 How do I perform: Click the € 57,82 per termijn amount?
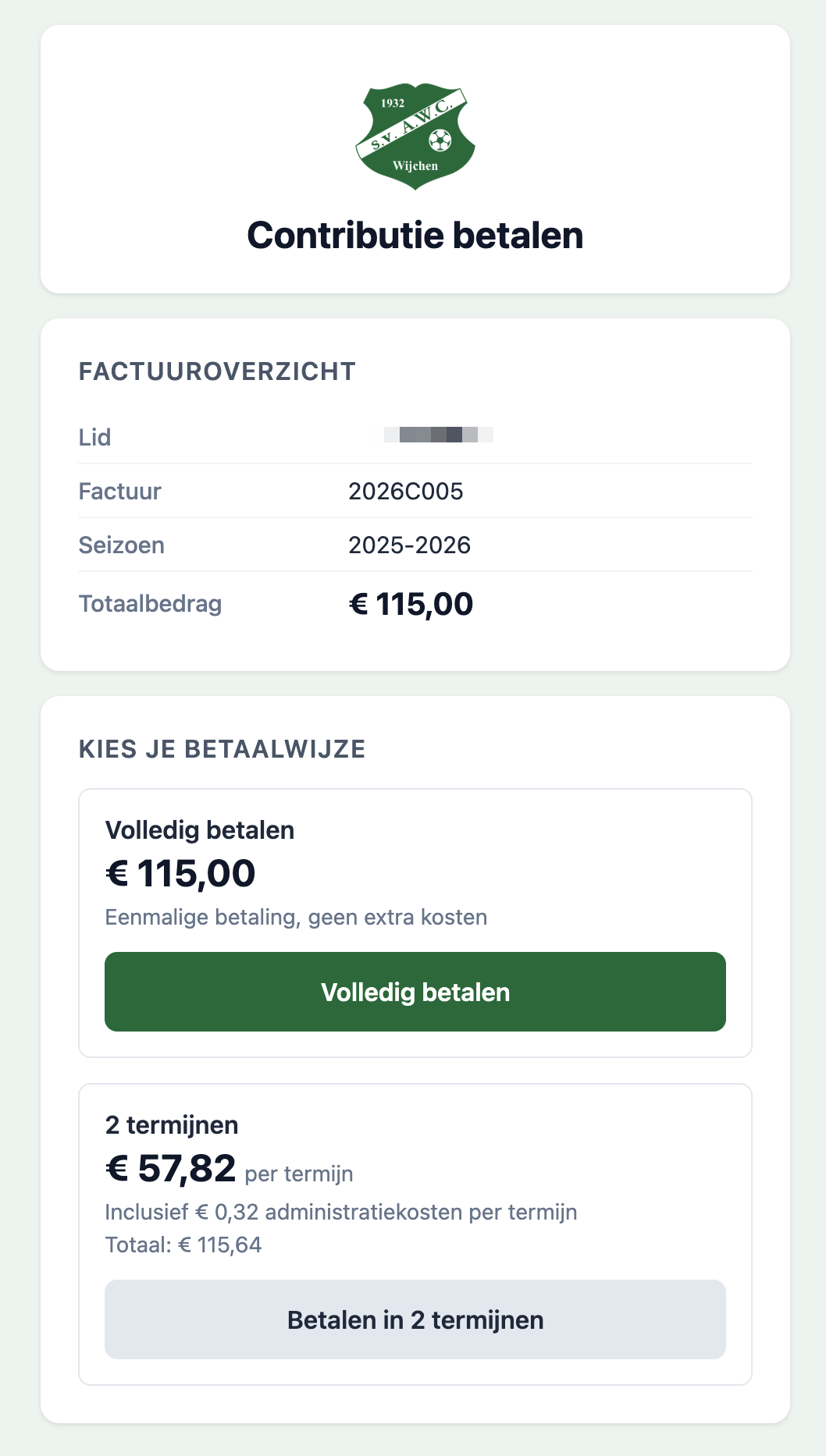pyautogui.click(x=171, y=1170)
